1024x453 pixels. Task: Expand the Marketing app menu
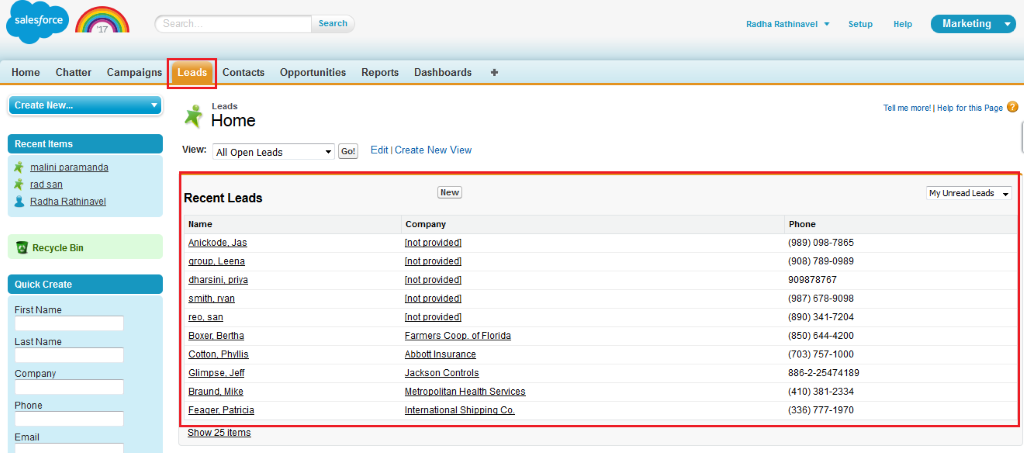click(x=973, y=24)
